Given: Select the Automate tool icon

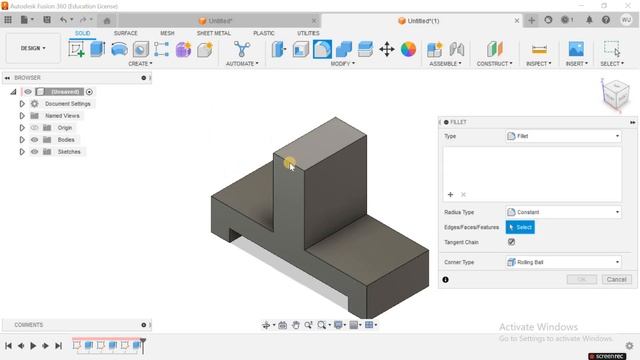Looking at the screenshot, I should tap(242, 49).
